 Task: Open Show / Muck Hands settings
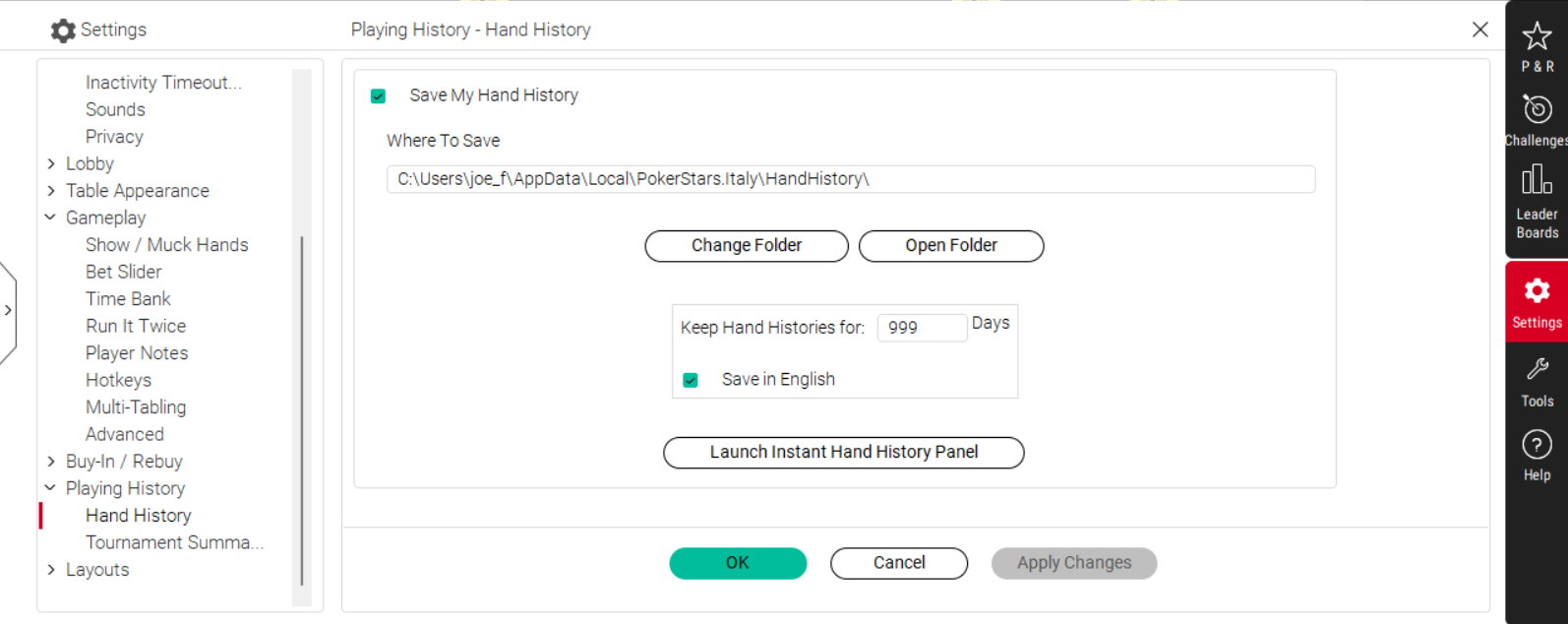point(167,245)
